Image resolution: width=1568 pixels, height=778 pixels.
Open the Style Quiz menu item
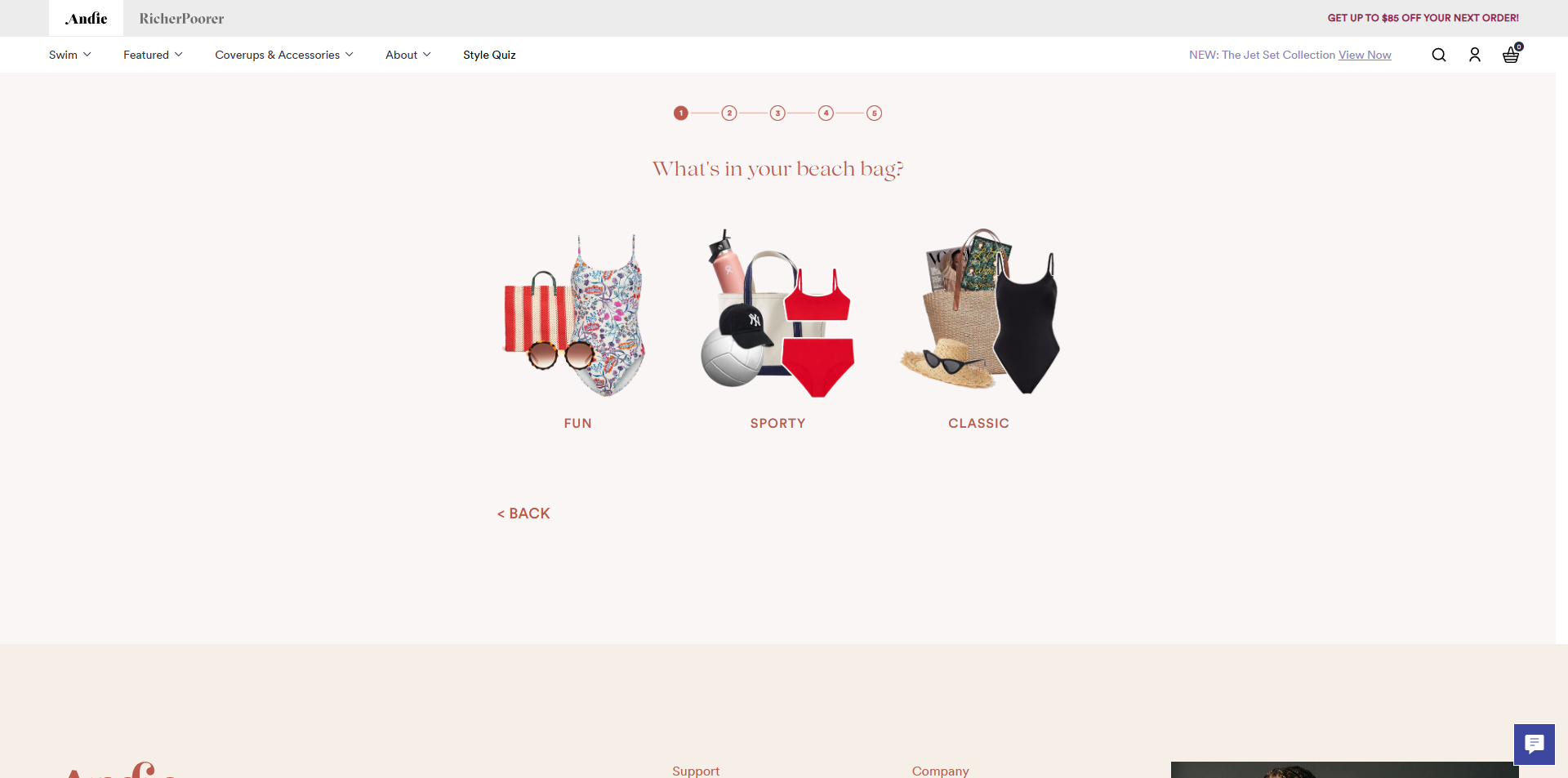tap(489, 55)
